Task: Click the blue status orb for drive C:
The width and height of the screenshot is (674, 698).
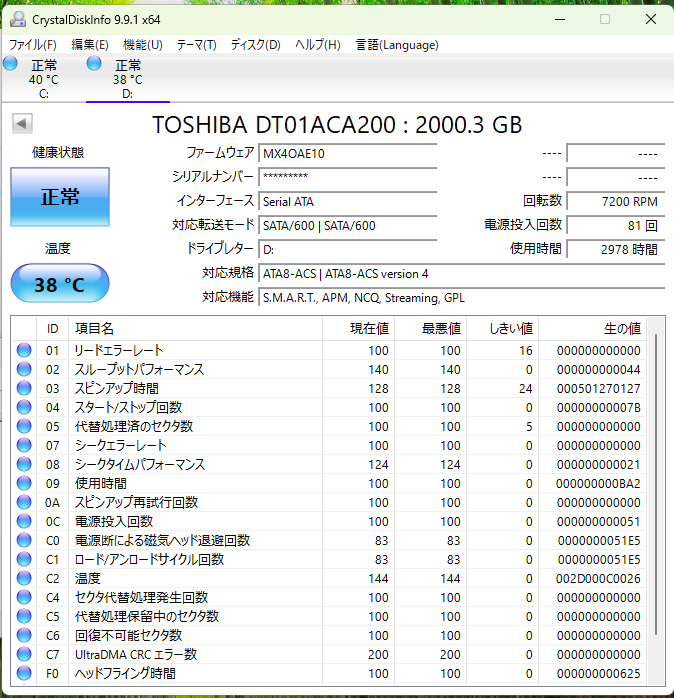Action: pyautogui.click(x=10, y=64)
